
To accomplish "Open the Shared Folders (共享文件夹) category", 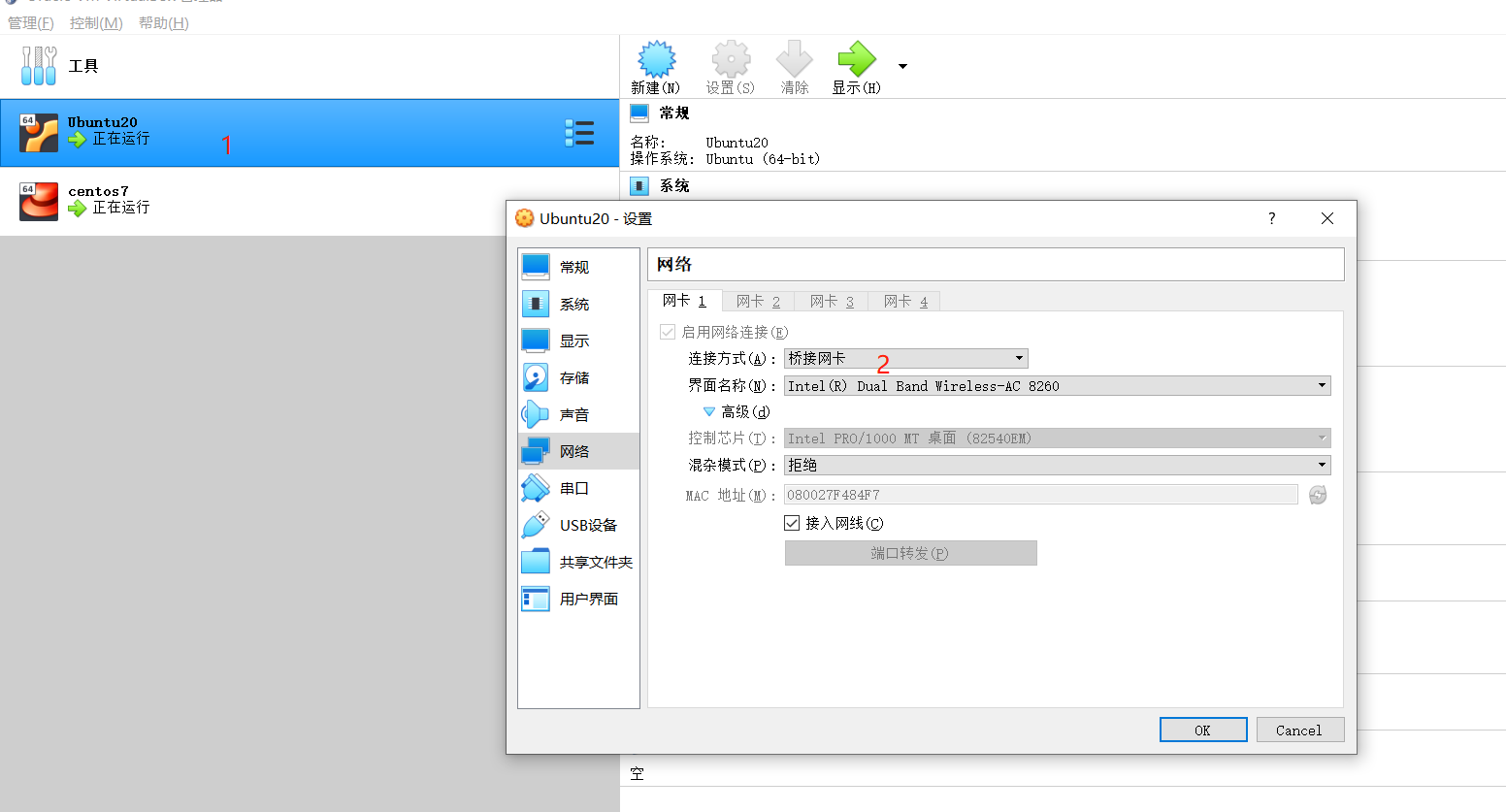I will click(x=578, y=562).
